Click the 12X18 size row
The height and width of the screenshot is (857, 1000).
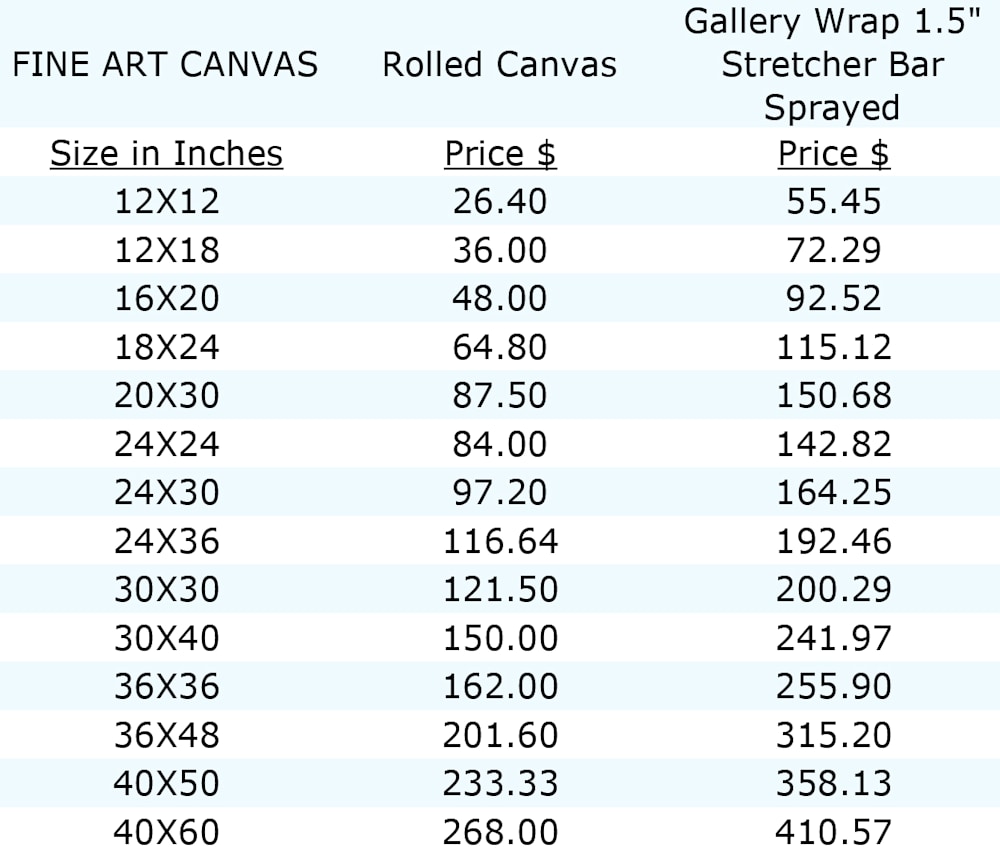coord(166,250)
